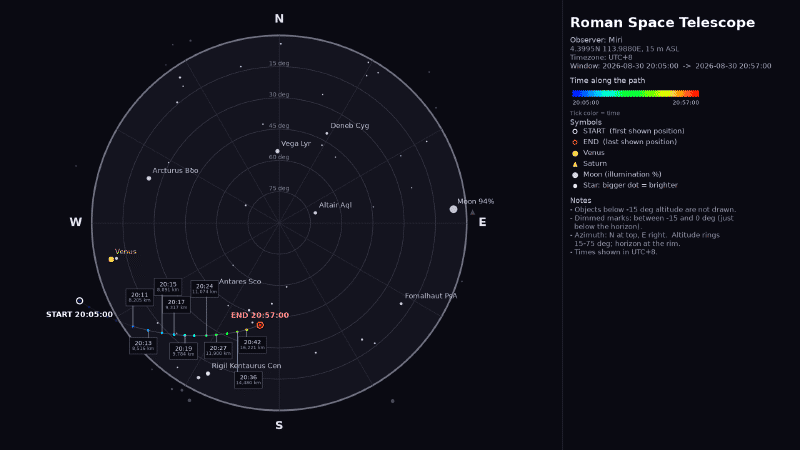This screenshot has height=450, width=800.
Task: Click the Altair Aql star dot
Action: [315, 213]
